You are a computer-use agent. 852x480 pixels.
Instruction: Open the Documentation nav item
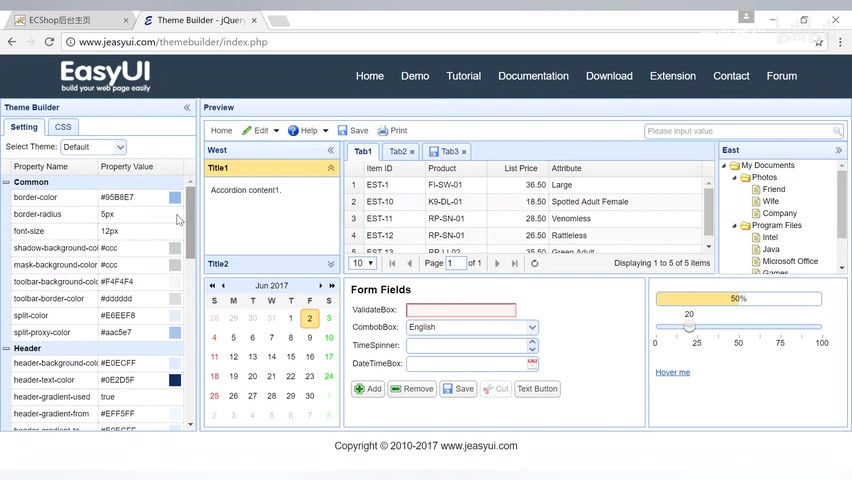[x=534, y=76]
